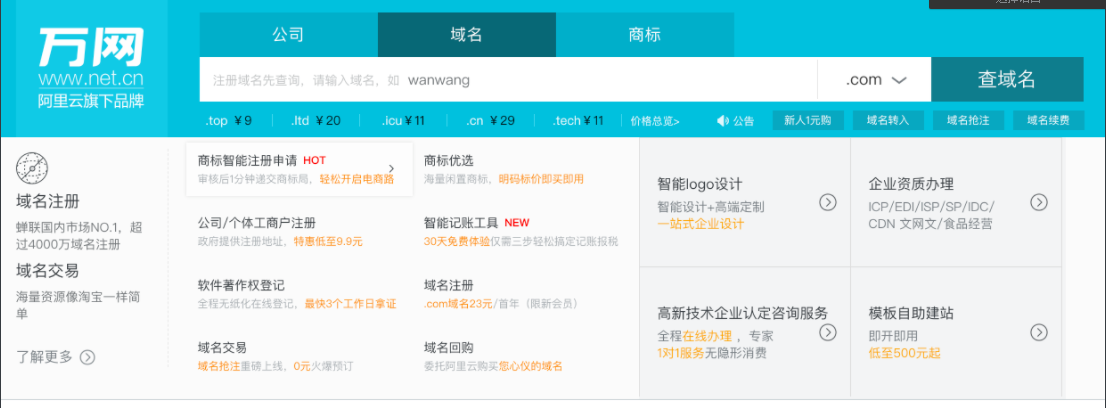Viewport: 1106px width, 408px height.
Task: Open 域名交易 entry in center list
Action: point(222,347)
